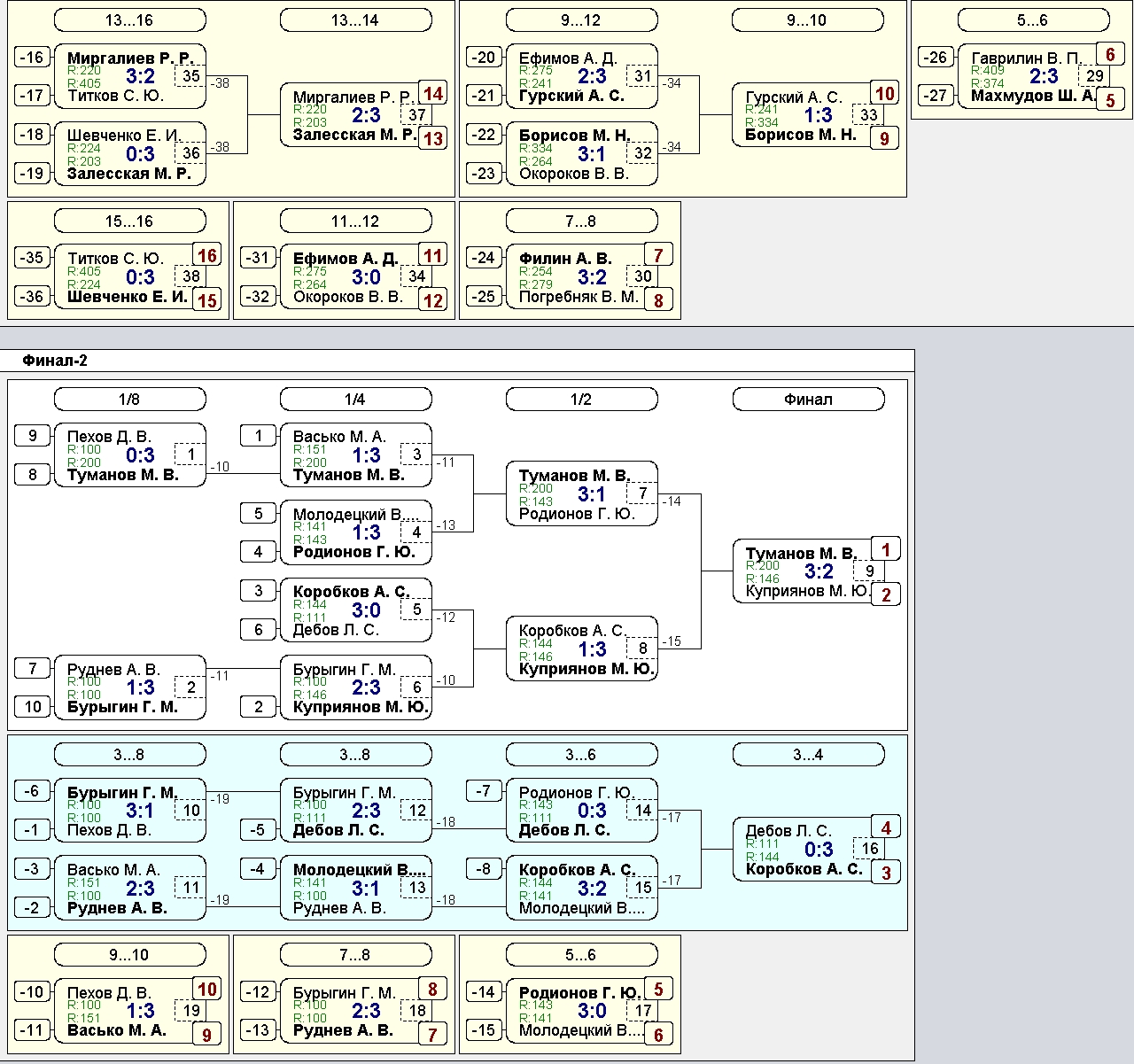Click place badge 4 next to Дебов
The width and height of the screenshot is (1134, 1064).
(x=886, y=827)
